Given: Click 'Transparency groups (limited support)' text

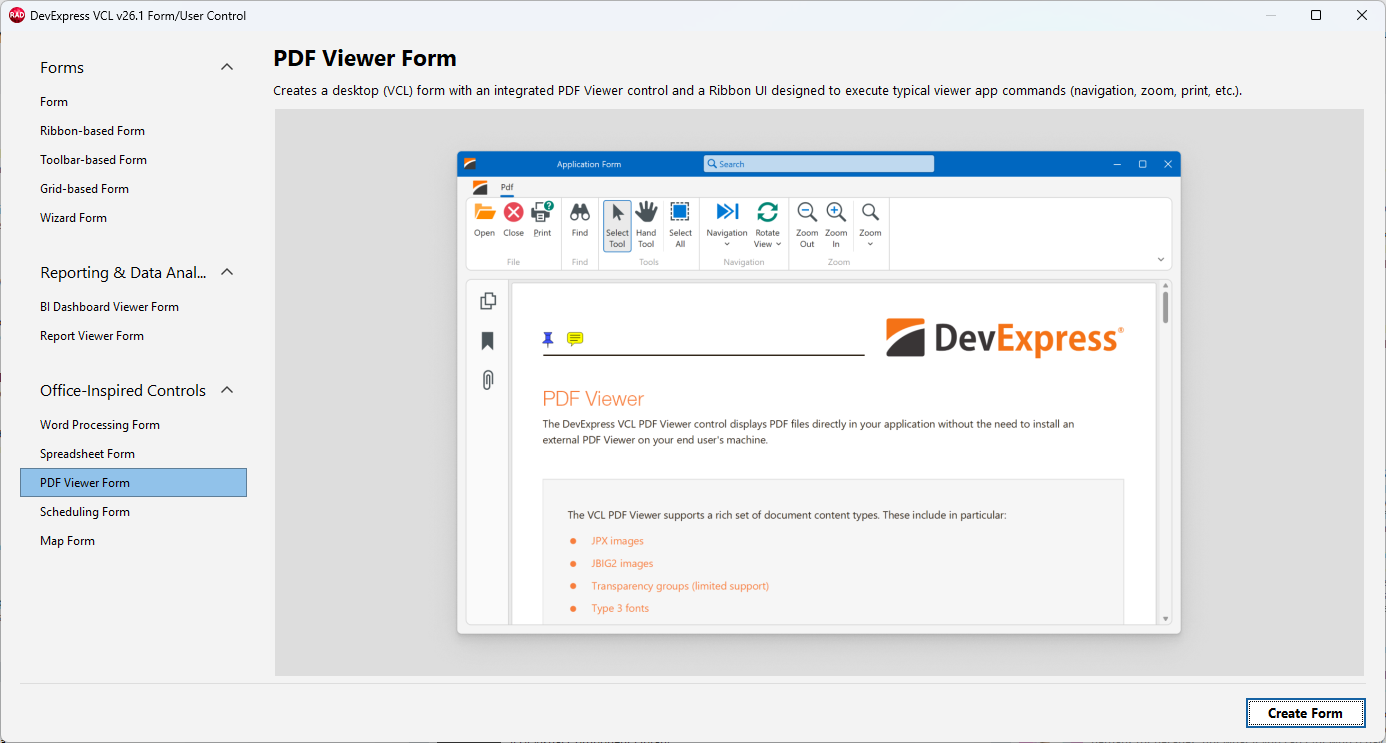Looking at the screenshot, I should pos(680,586).
